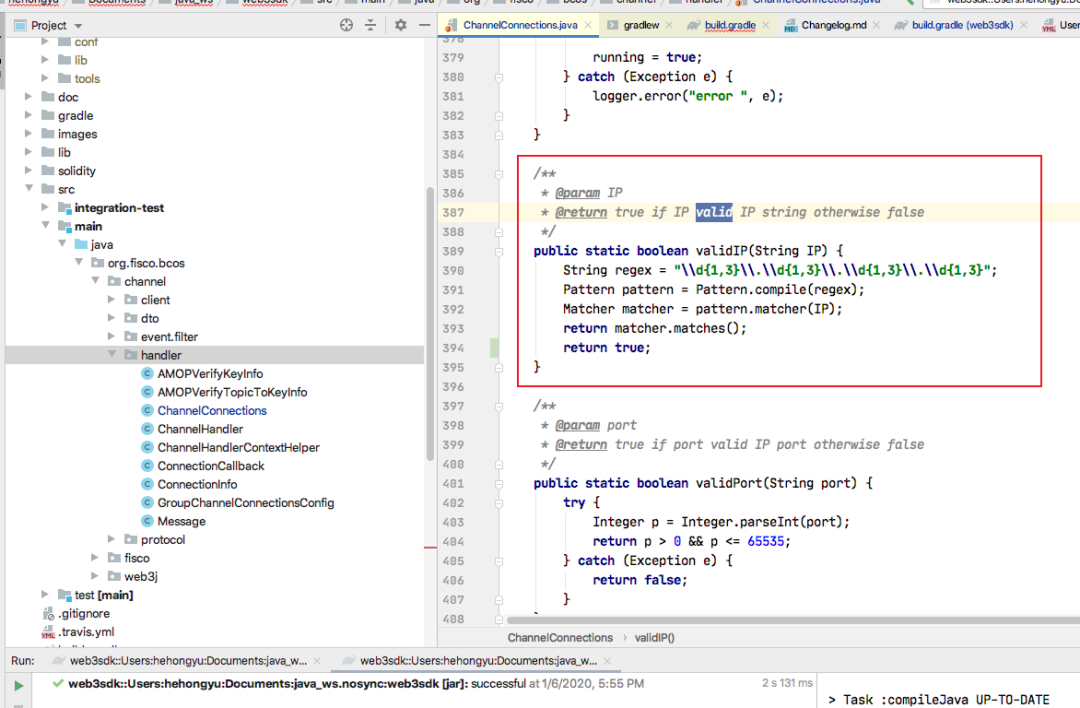Open .gitignore file
This screenshot has width=1080, height=708.
click(83, 614)
